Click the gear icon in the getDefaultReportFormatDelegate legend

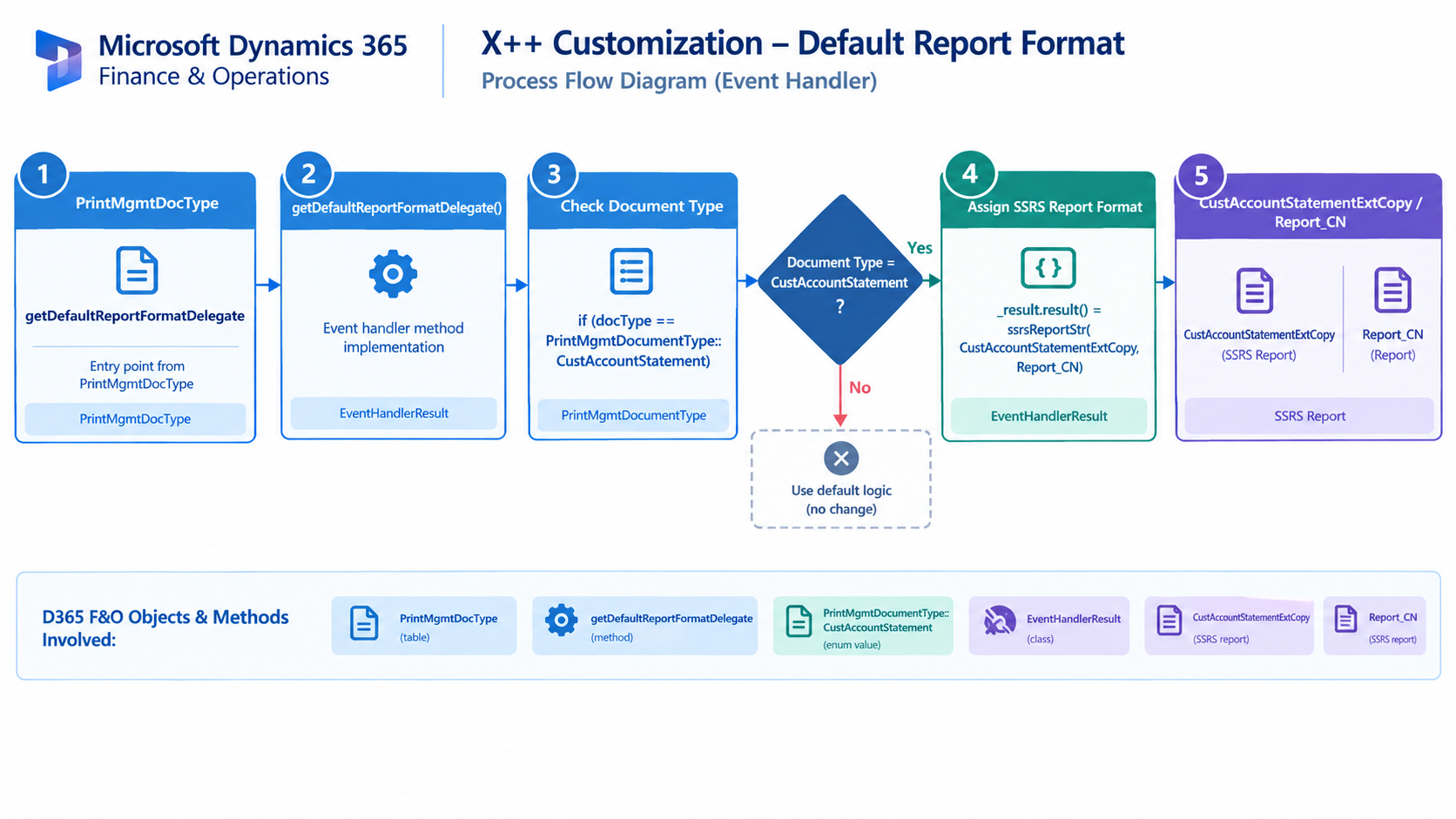(x=561, y=621)
